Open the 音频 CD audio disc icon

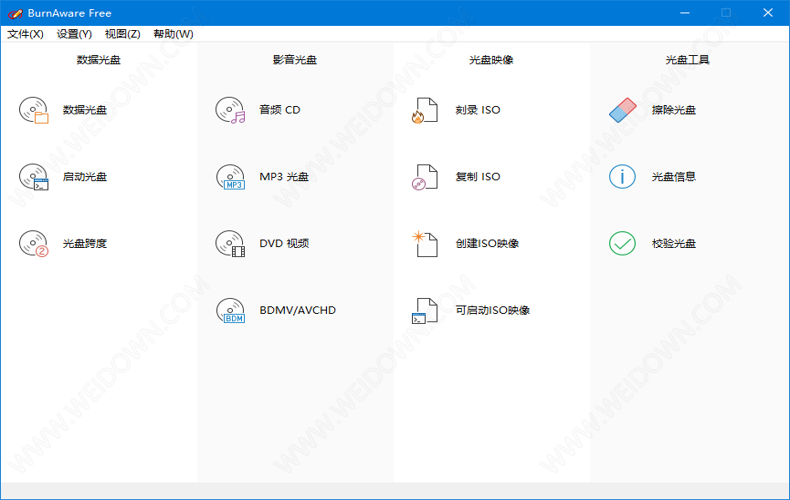[x=230, y=110]
